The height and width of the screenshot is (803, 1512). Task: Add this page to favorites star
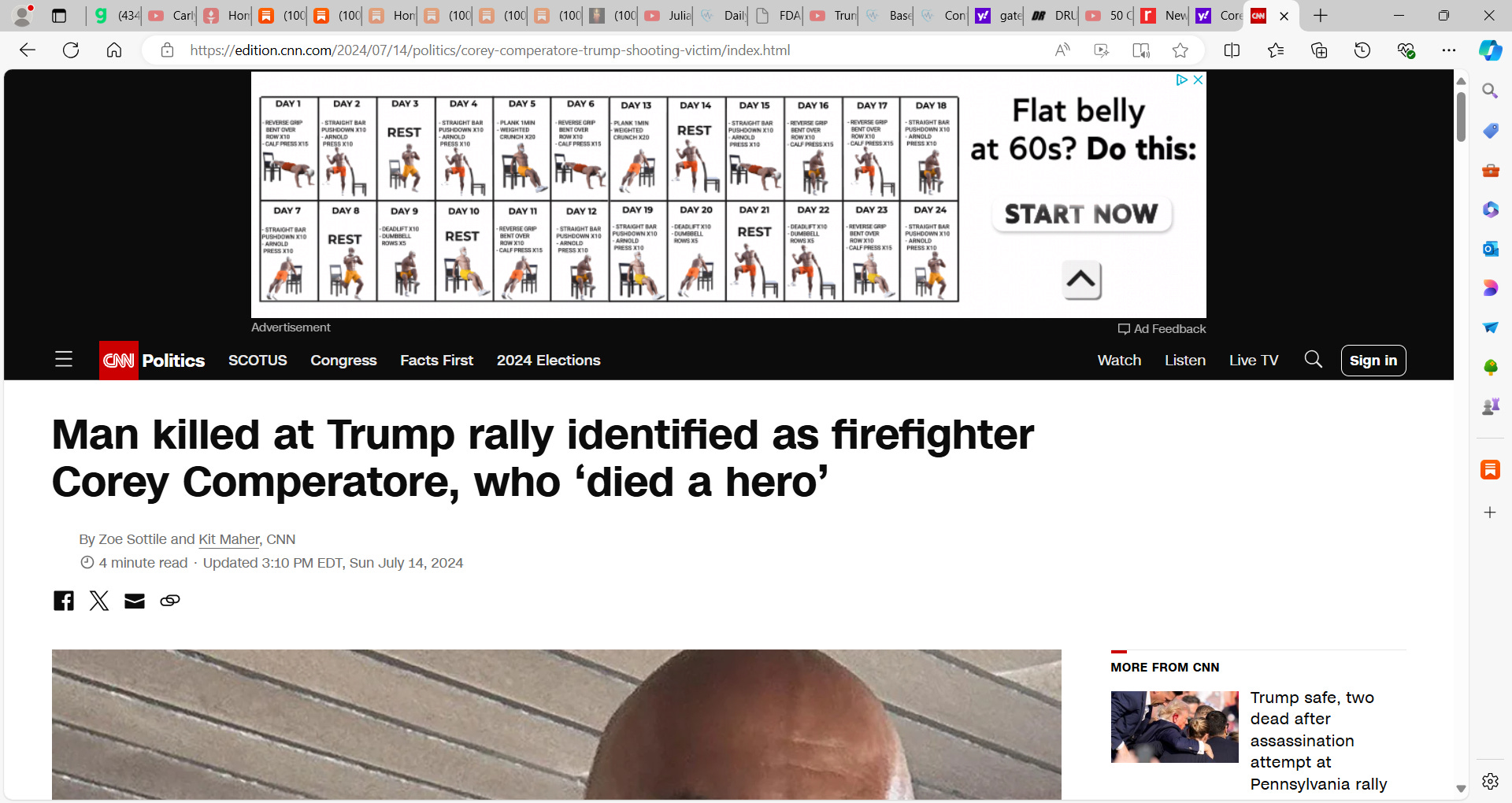pos(1180,50)
